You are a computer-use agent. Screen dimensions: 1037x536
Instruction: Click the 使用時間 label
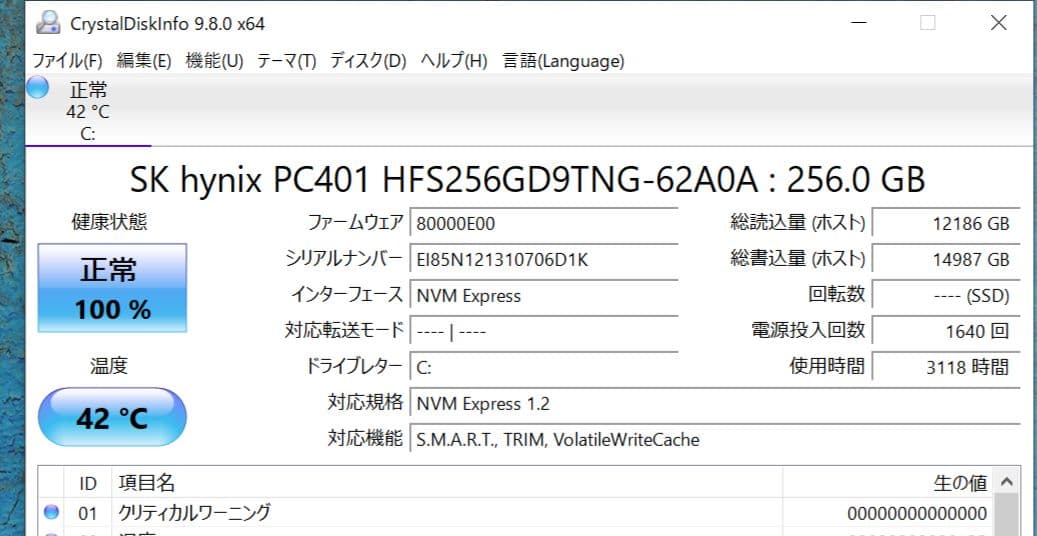click(827, 365)
